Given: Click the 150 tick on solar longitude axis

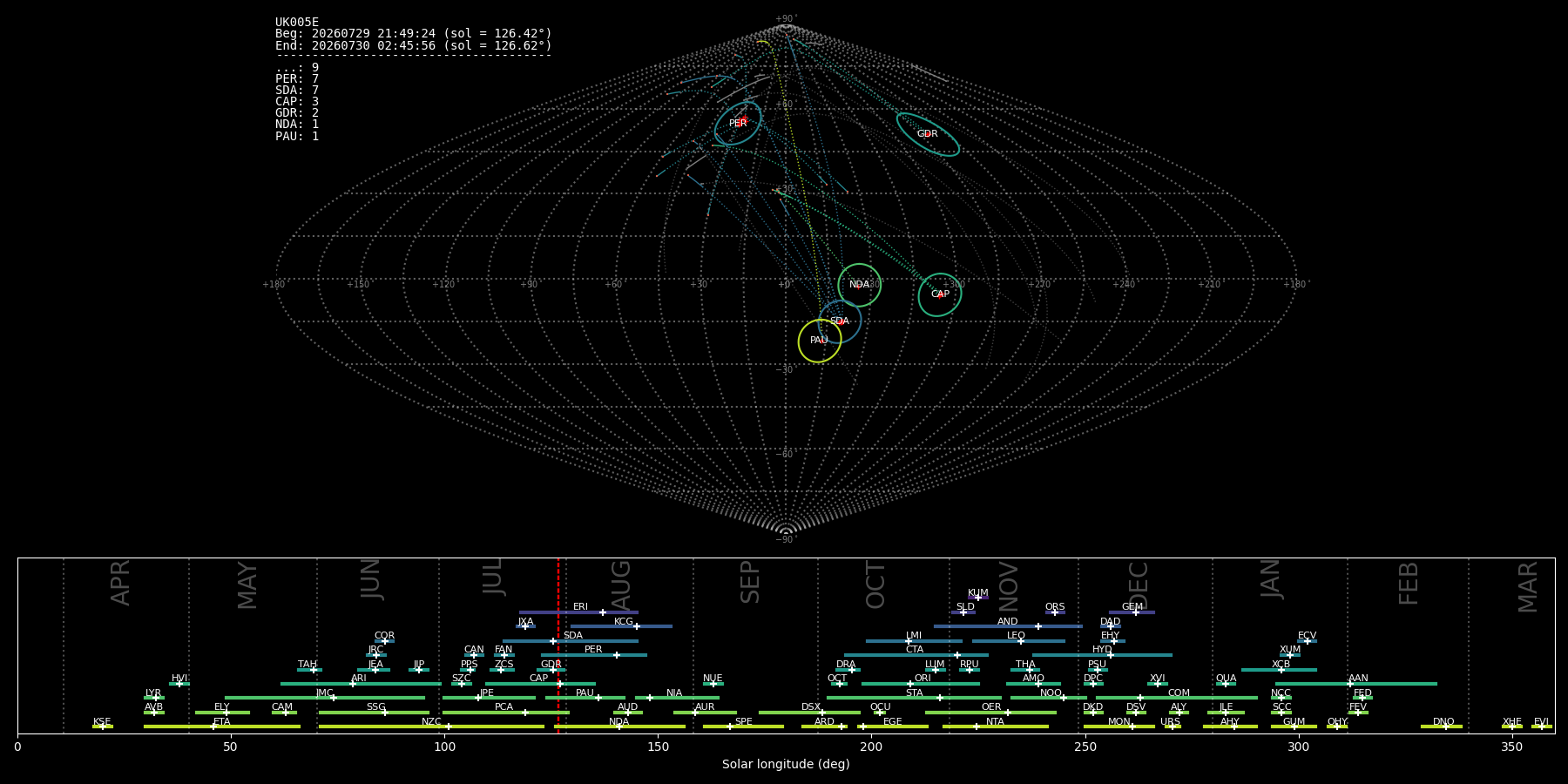Looking at the screenshot, I should coord(658,746).
